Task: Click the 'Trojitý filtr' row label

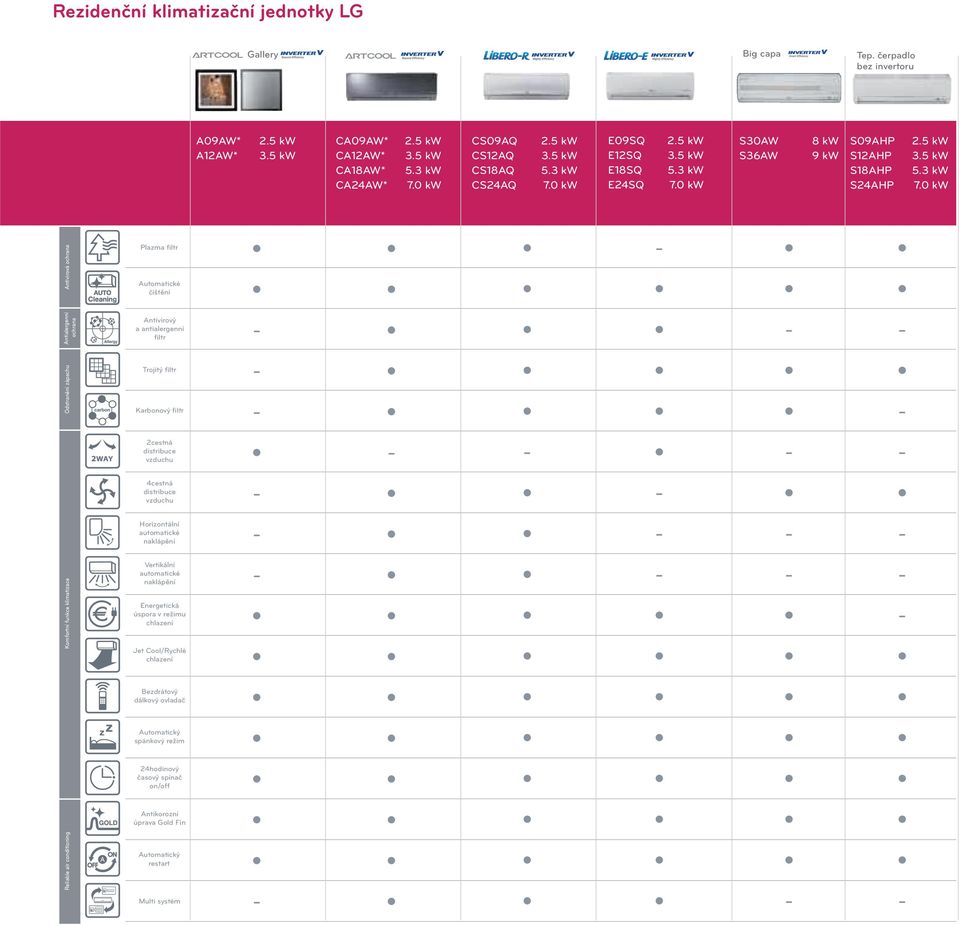Action: click(159, 370)
